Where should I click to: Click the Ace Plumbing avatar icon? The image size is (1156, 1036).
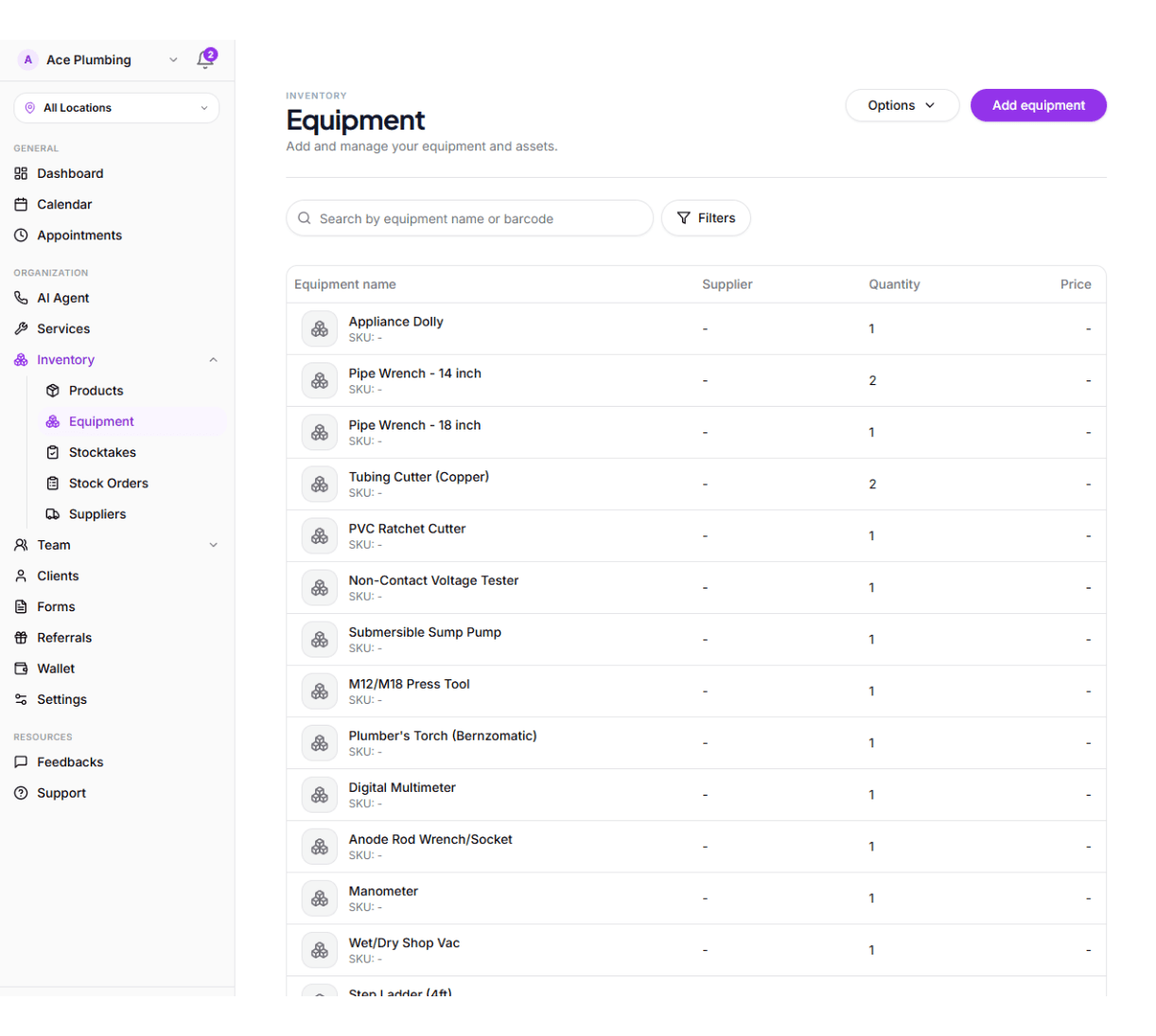point(28,60)
